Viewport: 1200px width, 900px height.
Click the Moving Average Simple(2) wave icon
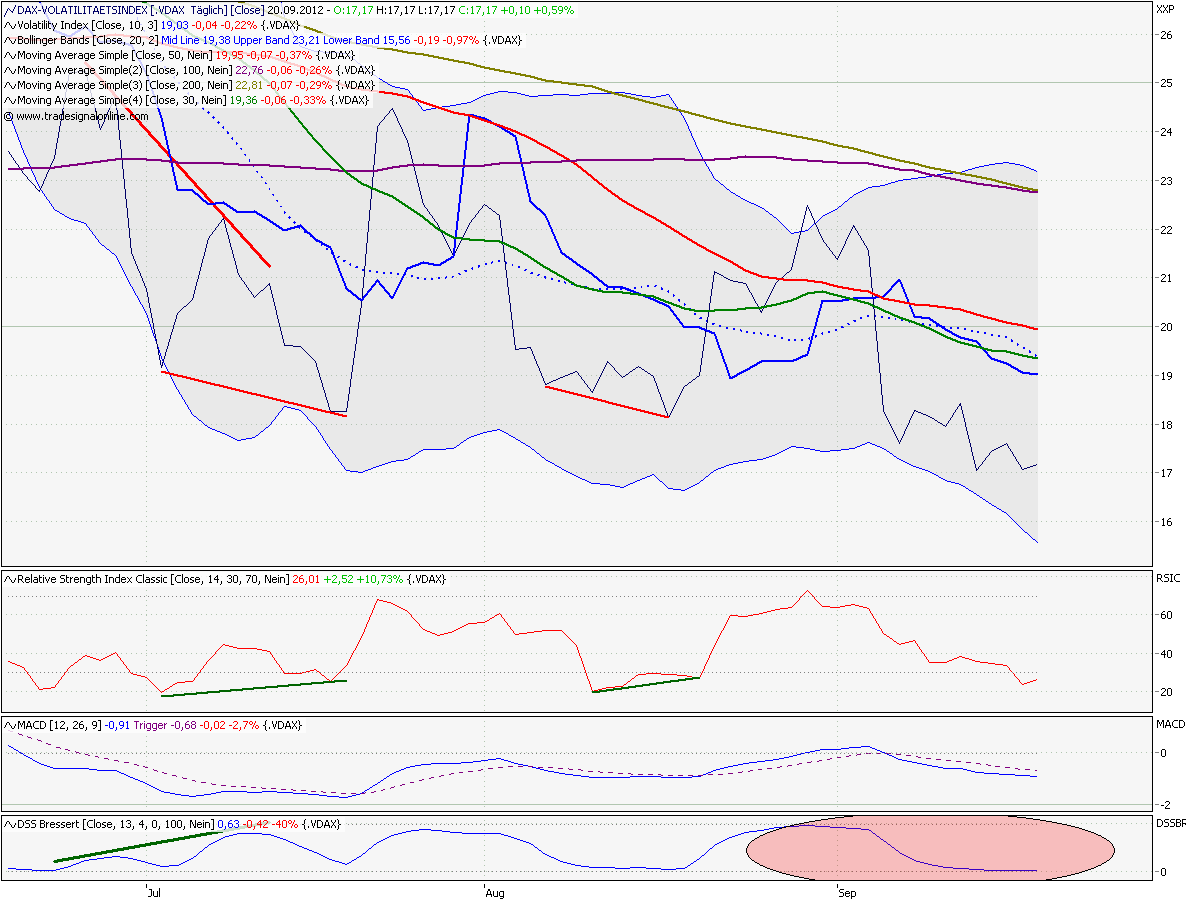click(x=8, y=70)
